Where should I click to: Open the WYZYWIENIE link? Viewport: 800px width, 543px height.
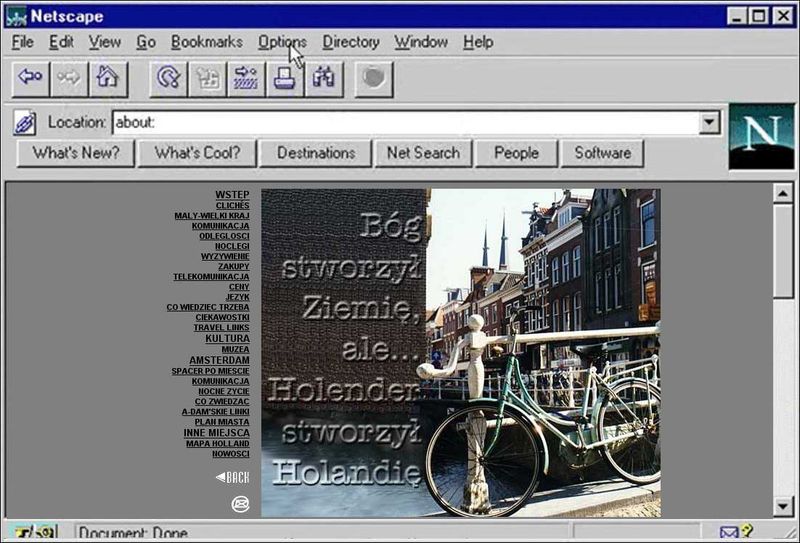pyautogui.click(x=225, y=256)
